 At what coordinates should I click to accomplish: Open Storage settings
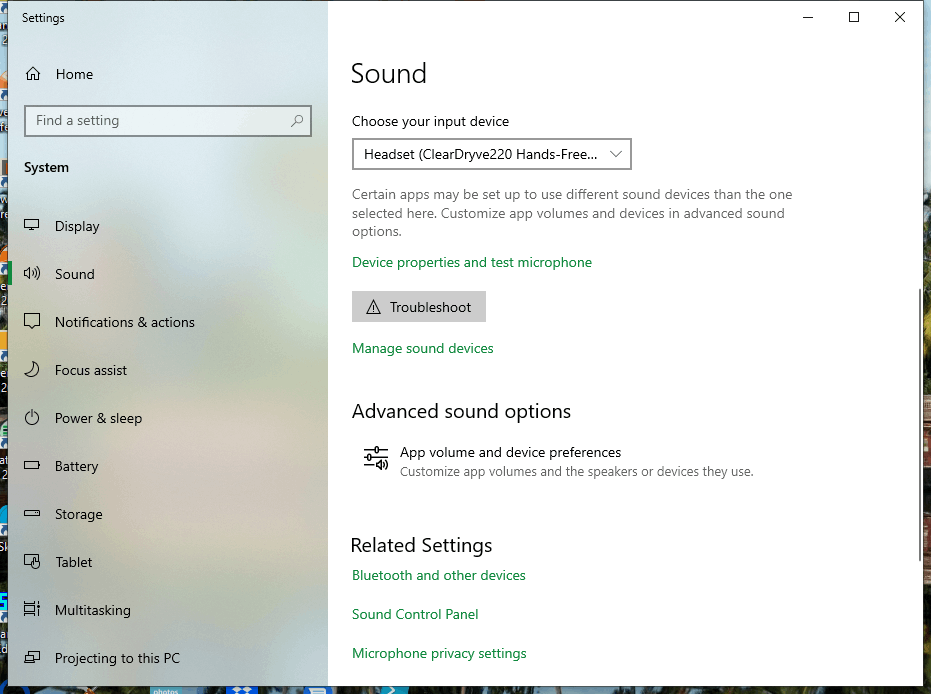(168, 515)
